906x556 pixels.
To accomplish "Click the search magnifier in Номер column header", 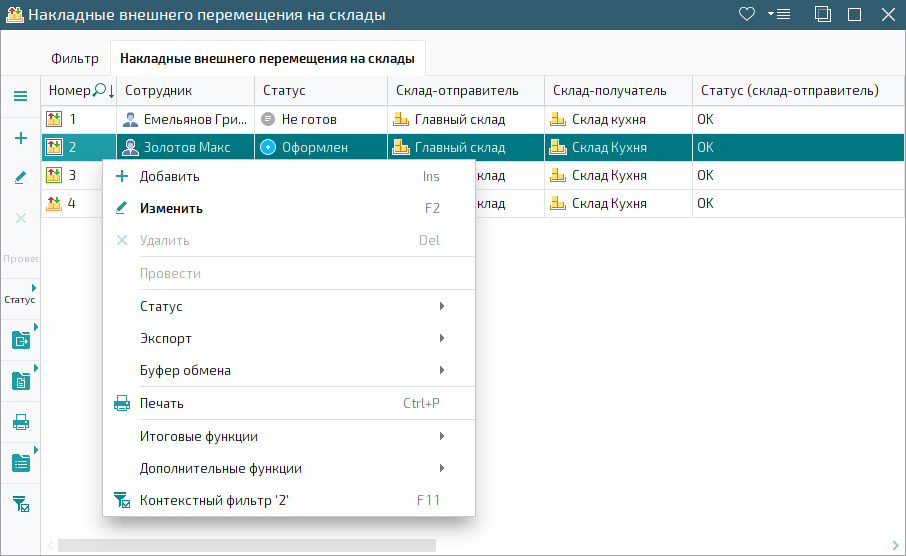I will point(98,90).
